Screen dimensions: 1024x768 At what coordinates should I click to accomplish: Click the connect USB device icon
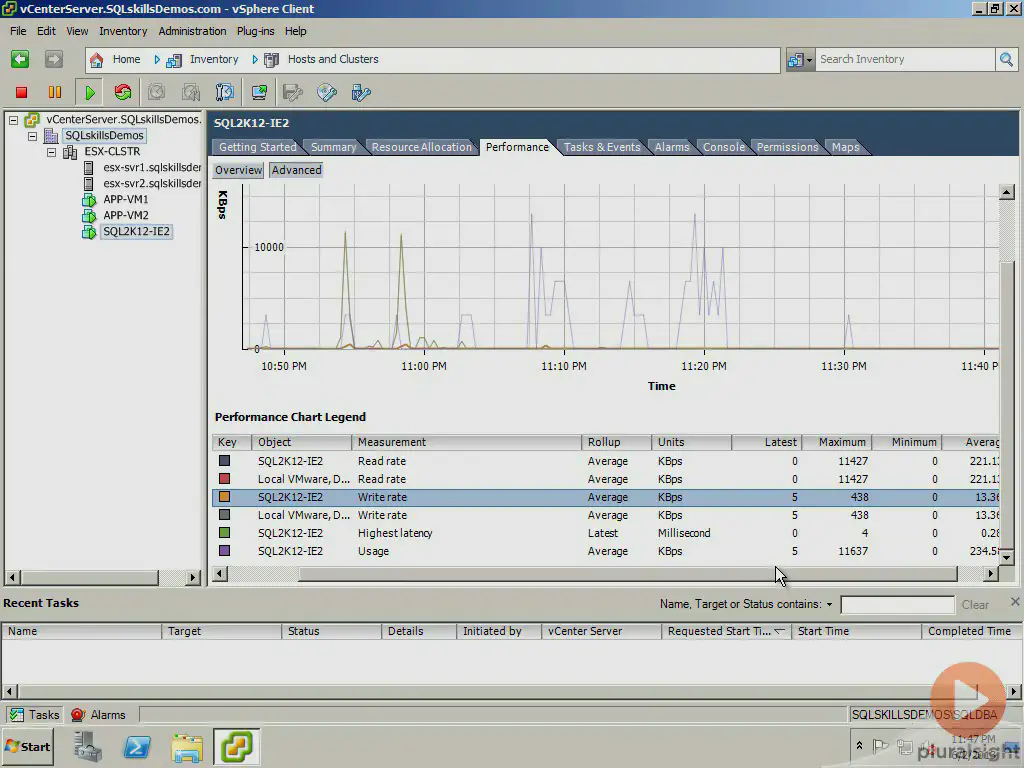pyautogui.click(x=361, y=92)
